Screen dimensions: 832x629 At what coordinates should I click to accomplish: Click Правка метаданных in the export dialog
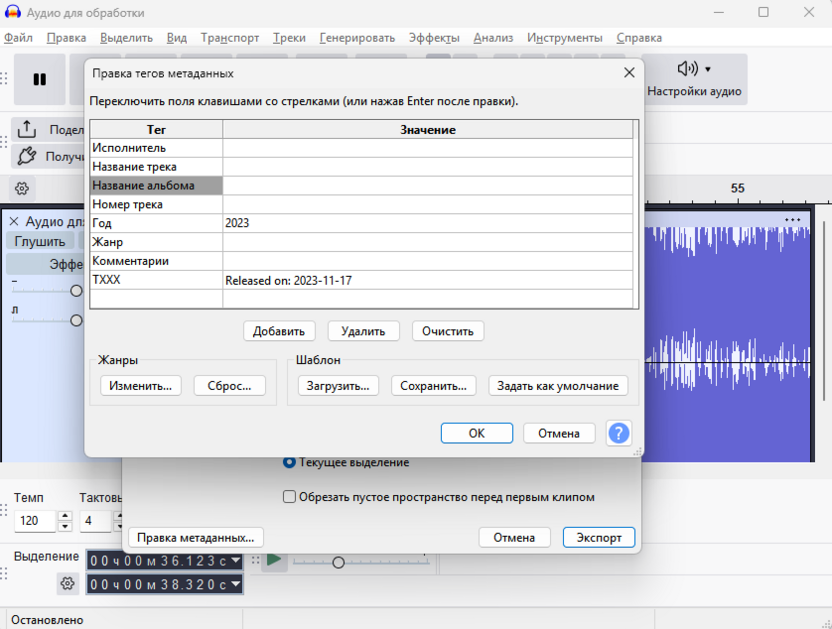[x=194, y=537]
